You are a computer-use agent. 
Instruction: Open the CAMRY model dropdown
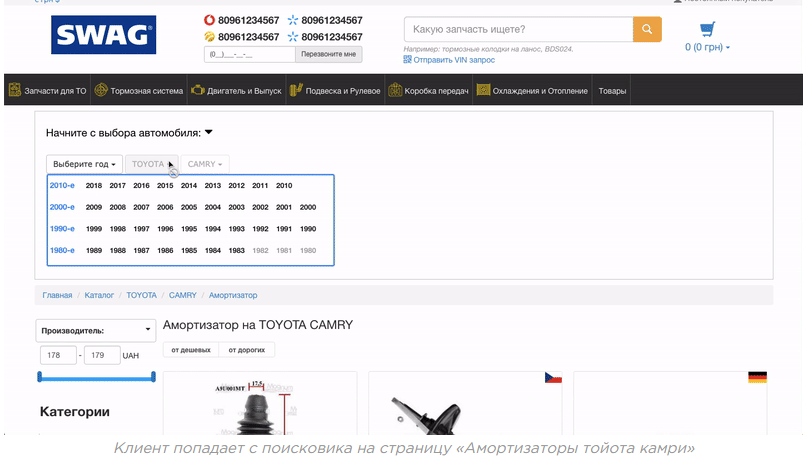pyautogui.click(x=205, y=164)
